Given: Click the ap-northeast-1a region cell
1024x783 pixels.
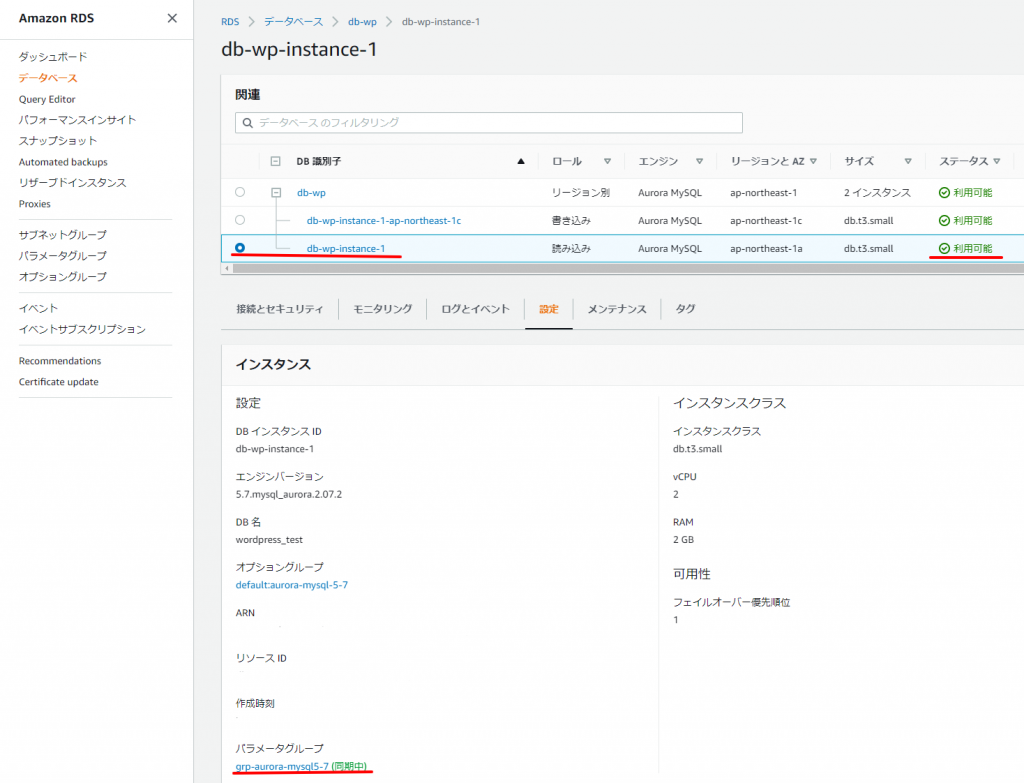Looking at the screenshot, I should tap(766, 248).
